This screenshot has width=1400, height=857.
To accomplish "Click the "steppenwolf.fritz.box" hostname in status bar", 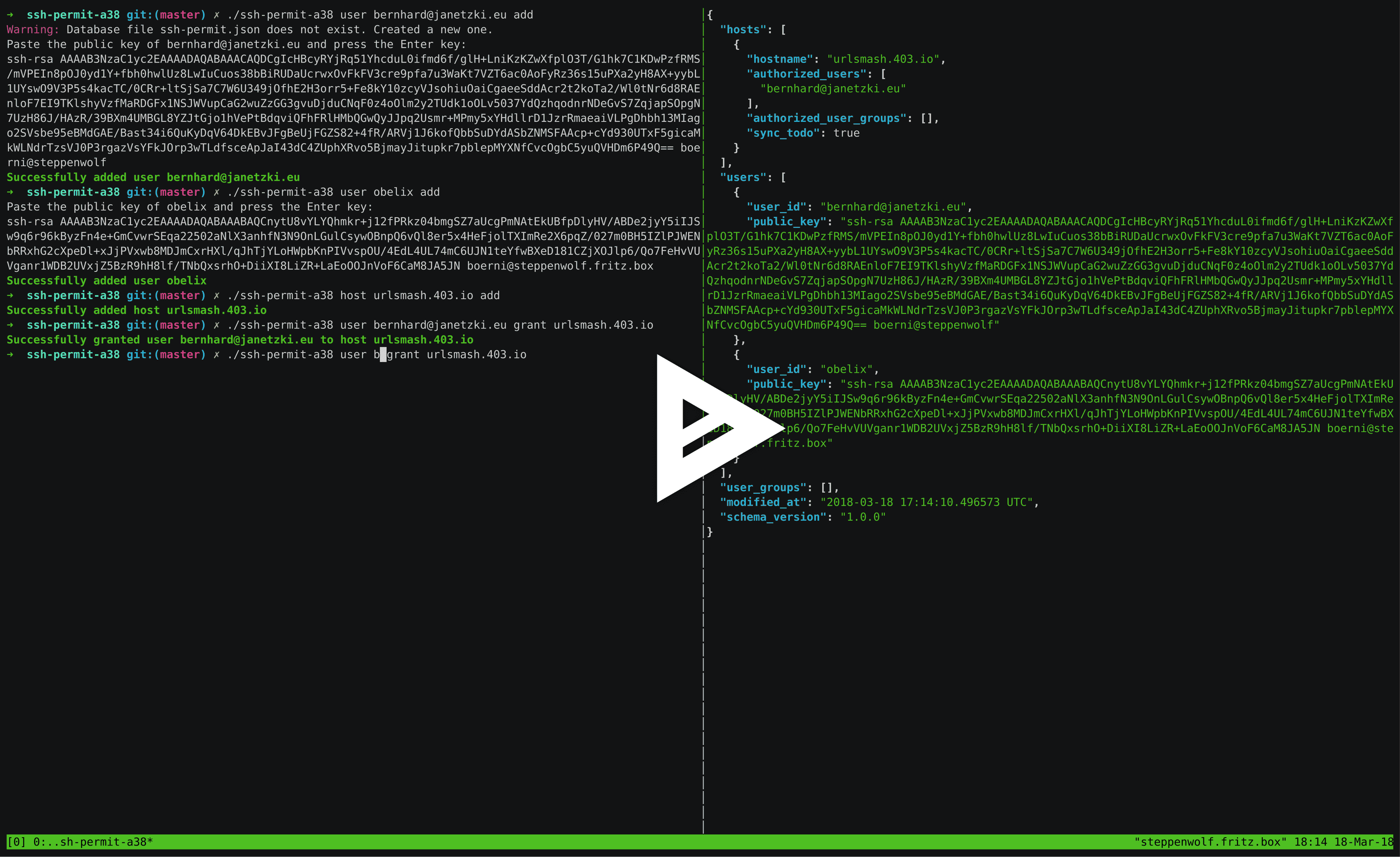I will click(1210, 842).
